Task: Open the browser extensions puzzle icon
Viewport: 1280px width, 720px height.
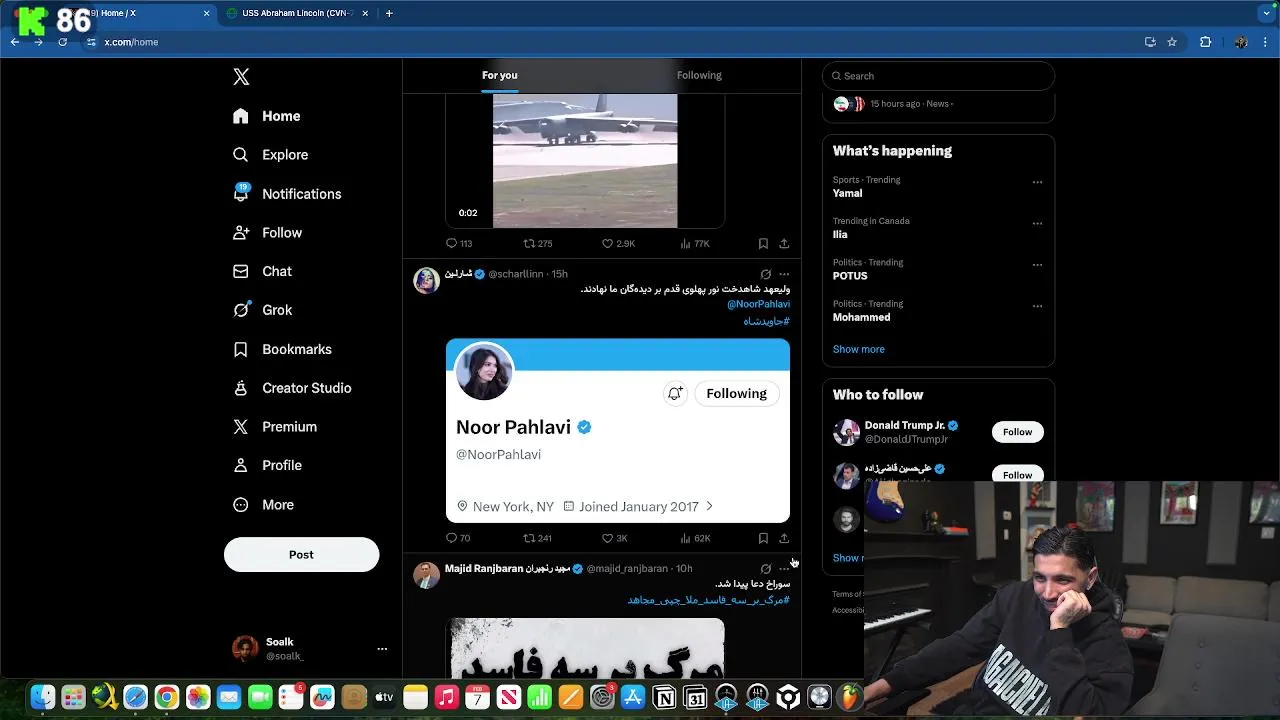Action: tap(1205, 42)
